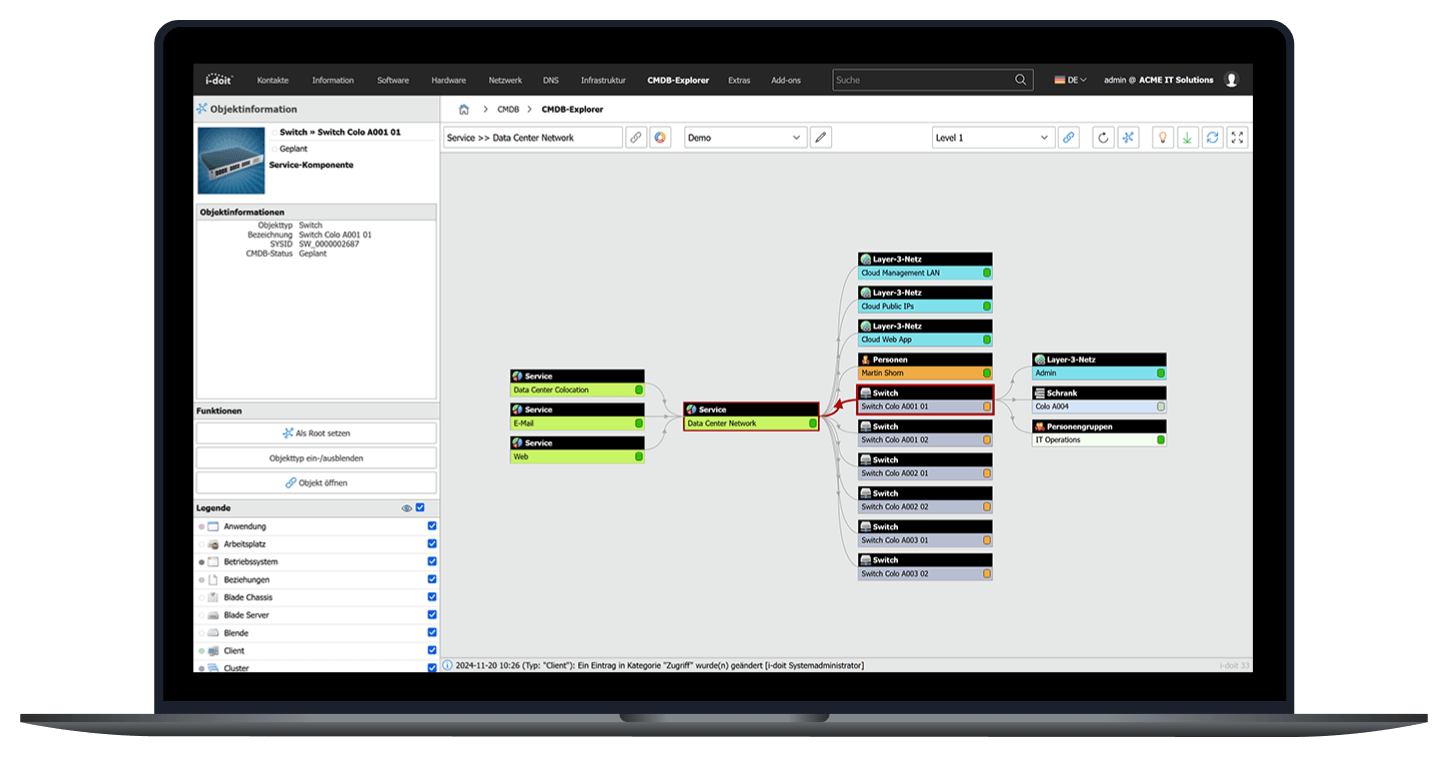The width and height of the screenshot is (1448, 757).
Task: Open the relation link icon next to path
Action: coord(636,137)
